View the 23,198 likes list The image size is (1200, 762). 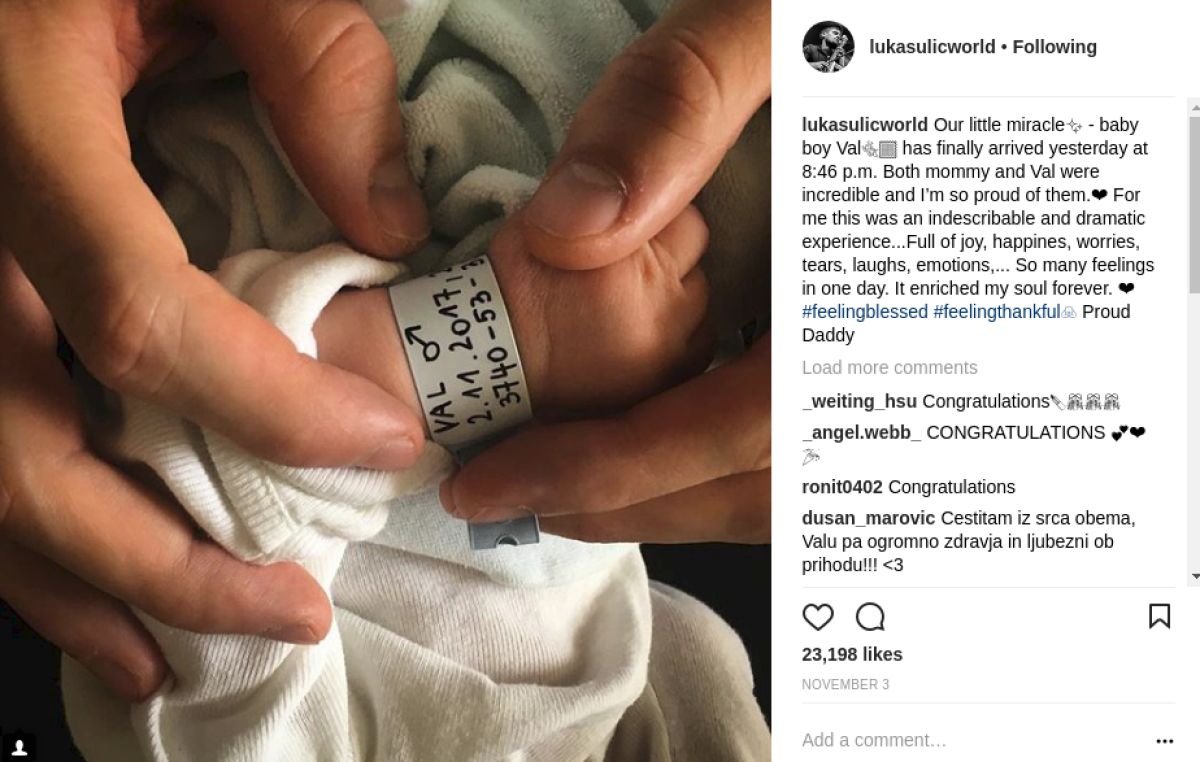click(852, 655)
